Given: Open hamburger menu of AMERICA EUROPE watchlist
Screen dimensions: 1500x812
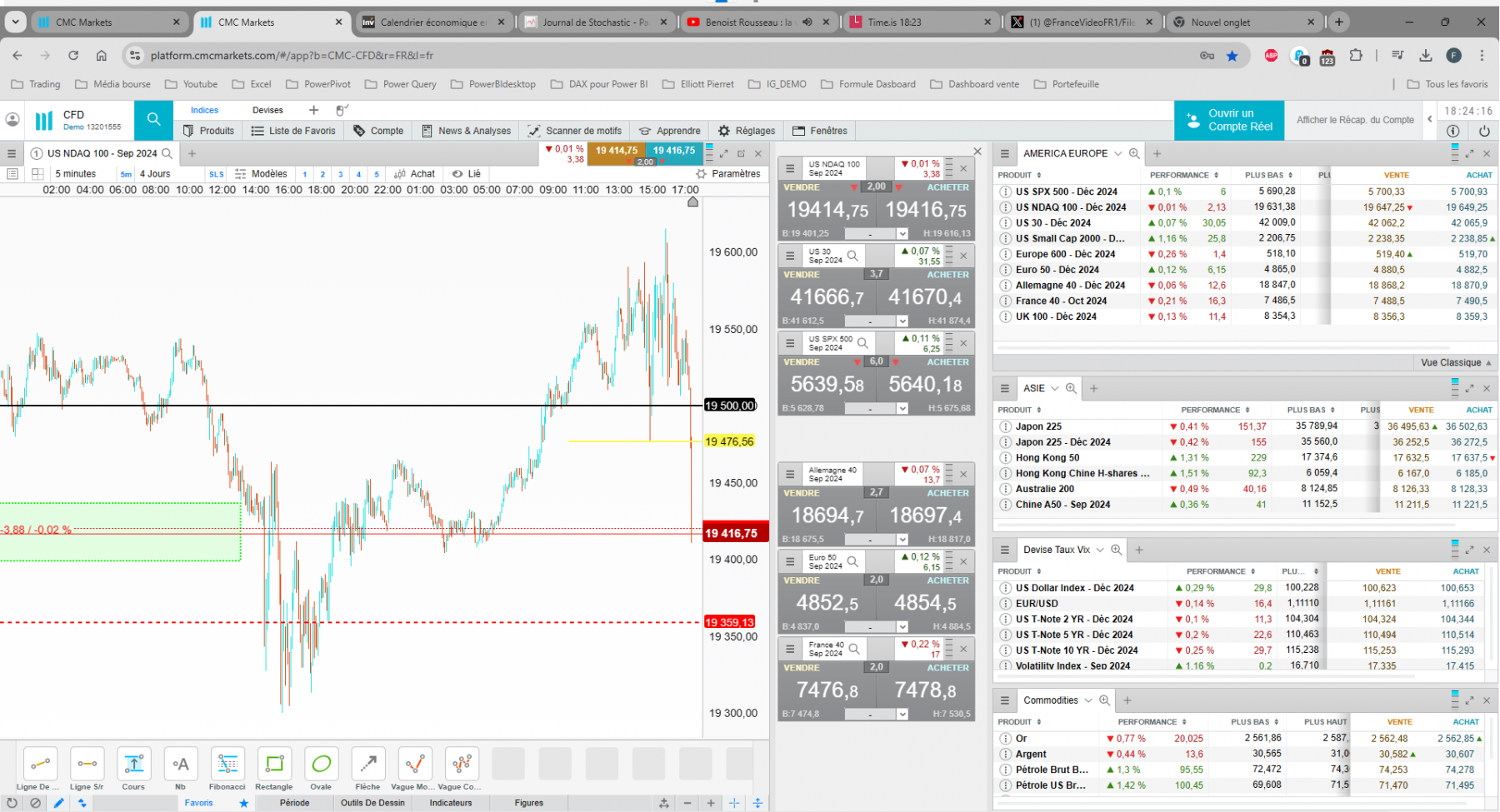Looking at the screenshot, I should pos(1005,153).
